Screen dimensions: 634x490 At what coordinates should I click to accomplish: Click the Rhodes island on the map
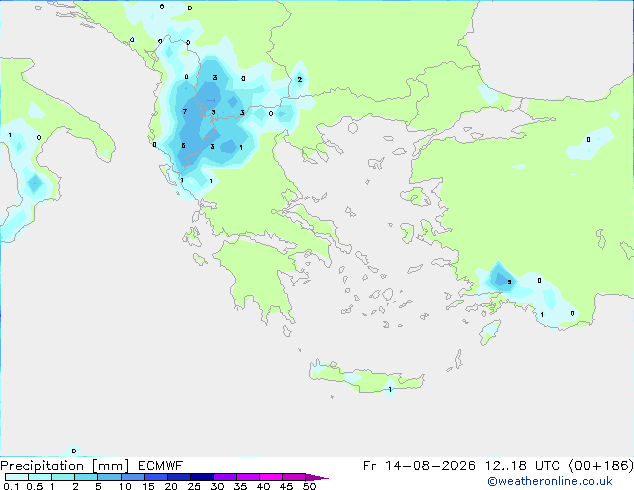click(x=490, y=332)
